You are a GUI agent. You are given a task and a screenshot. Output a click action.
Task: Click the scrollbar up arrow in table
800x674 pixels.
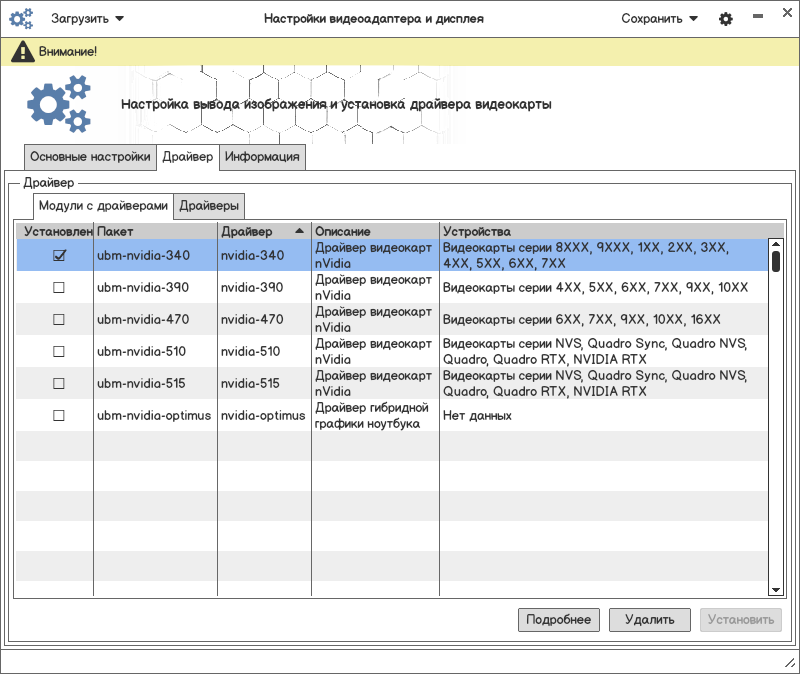775,245
